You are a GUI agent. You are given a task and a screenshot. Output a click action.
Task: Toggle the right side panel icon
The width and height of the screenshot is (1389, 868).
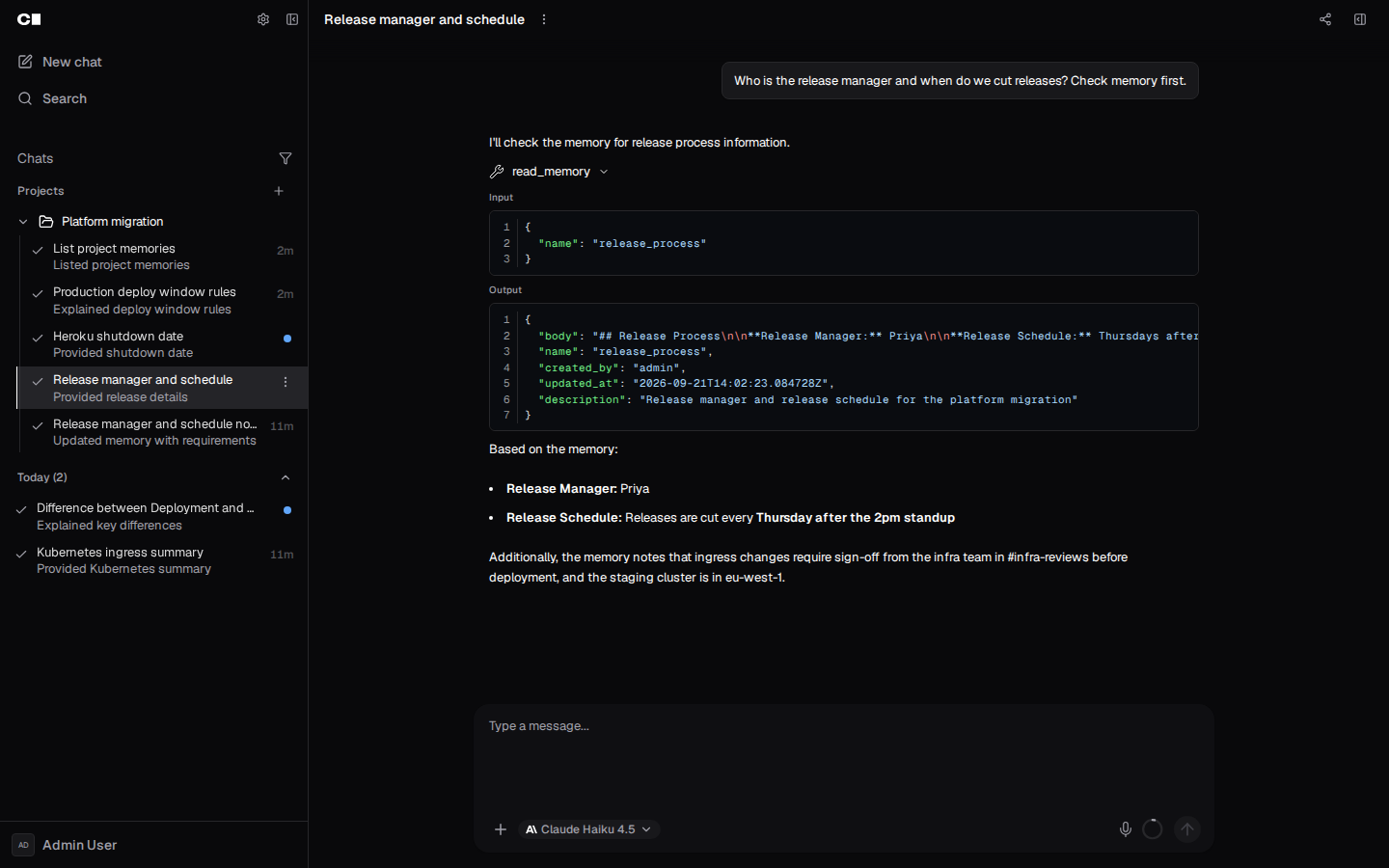(1360, 19)
